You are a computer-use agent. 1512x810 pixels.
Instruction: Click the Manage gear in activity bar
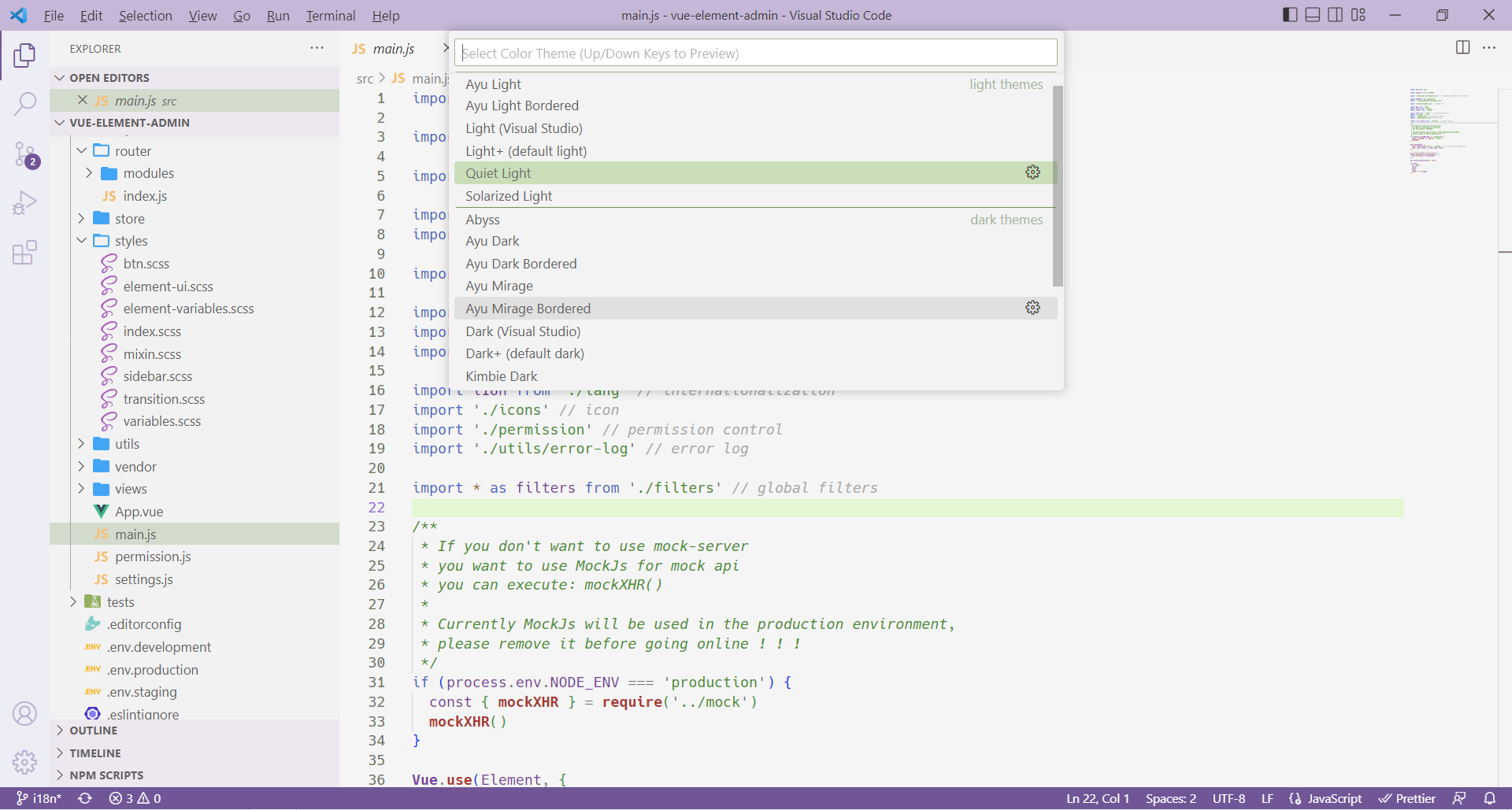(24, 762)
